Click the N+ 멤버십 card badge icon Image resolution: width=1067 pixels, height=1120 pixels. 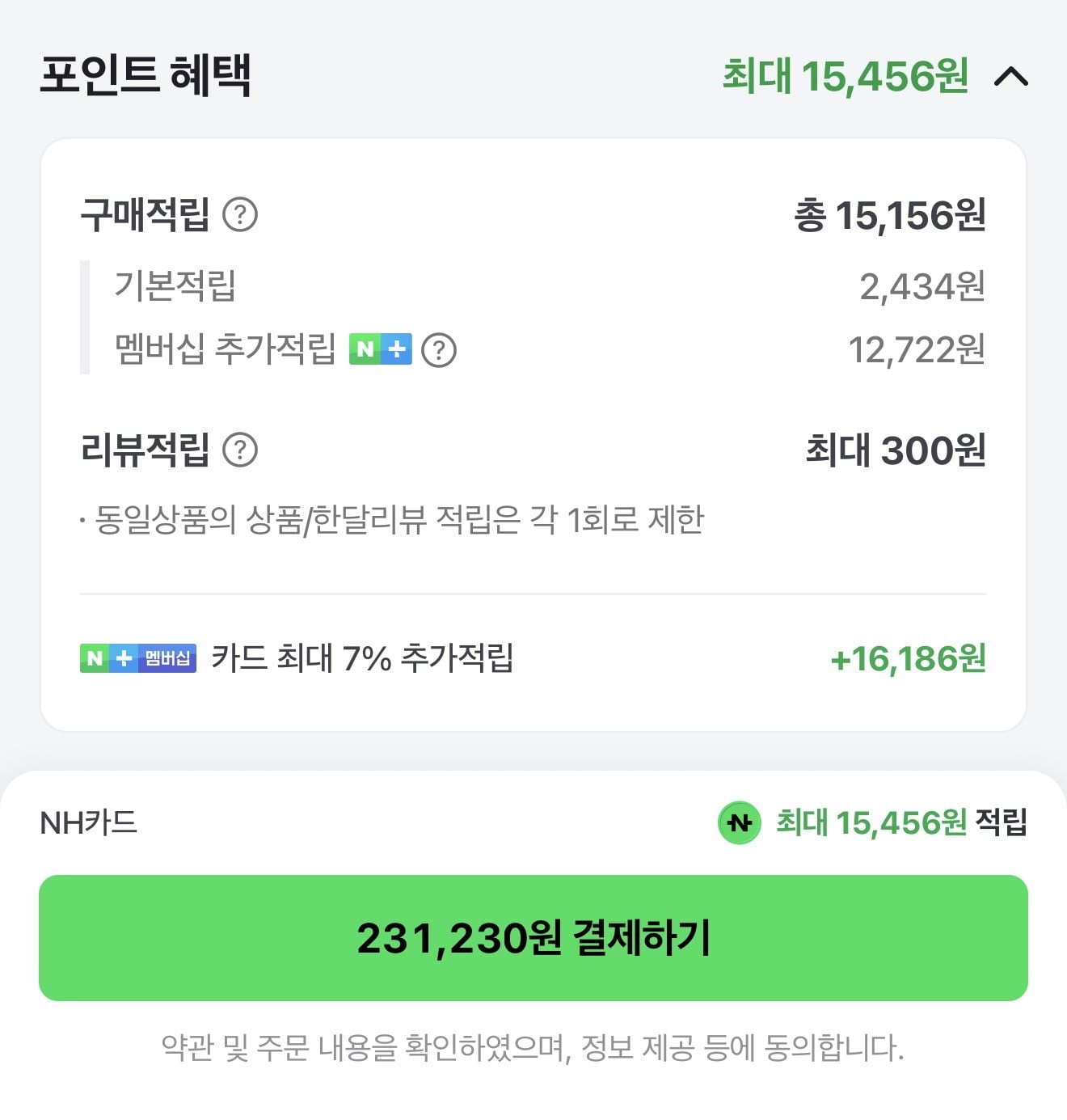pos(138,659)
